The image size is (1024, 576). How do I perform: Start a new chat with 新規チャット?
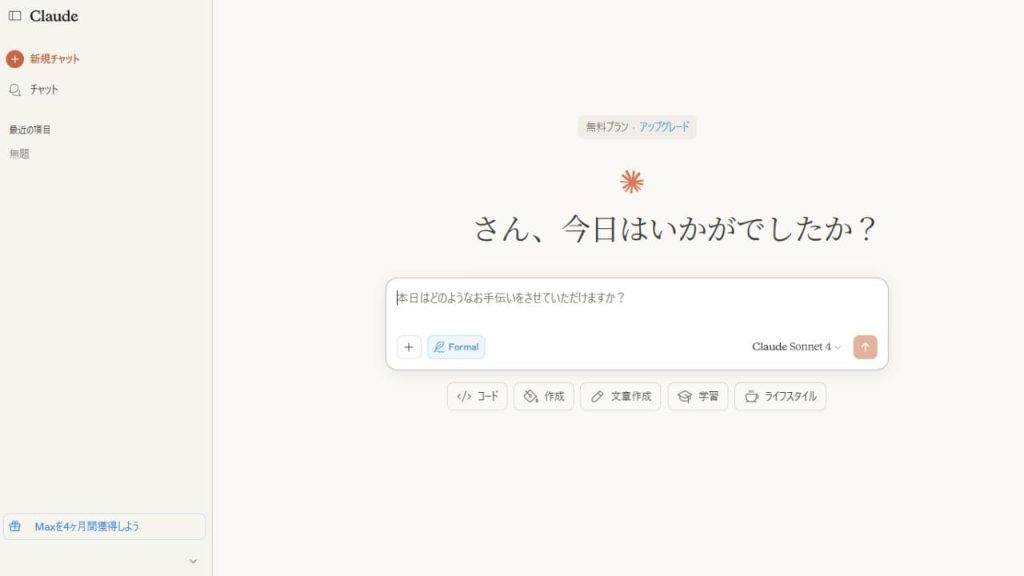43,59
